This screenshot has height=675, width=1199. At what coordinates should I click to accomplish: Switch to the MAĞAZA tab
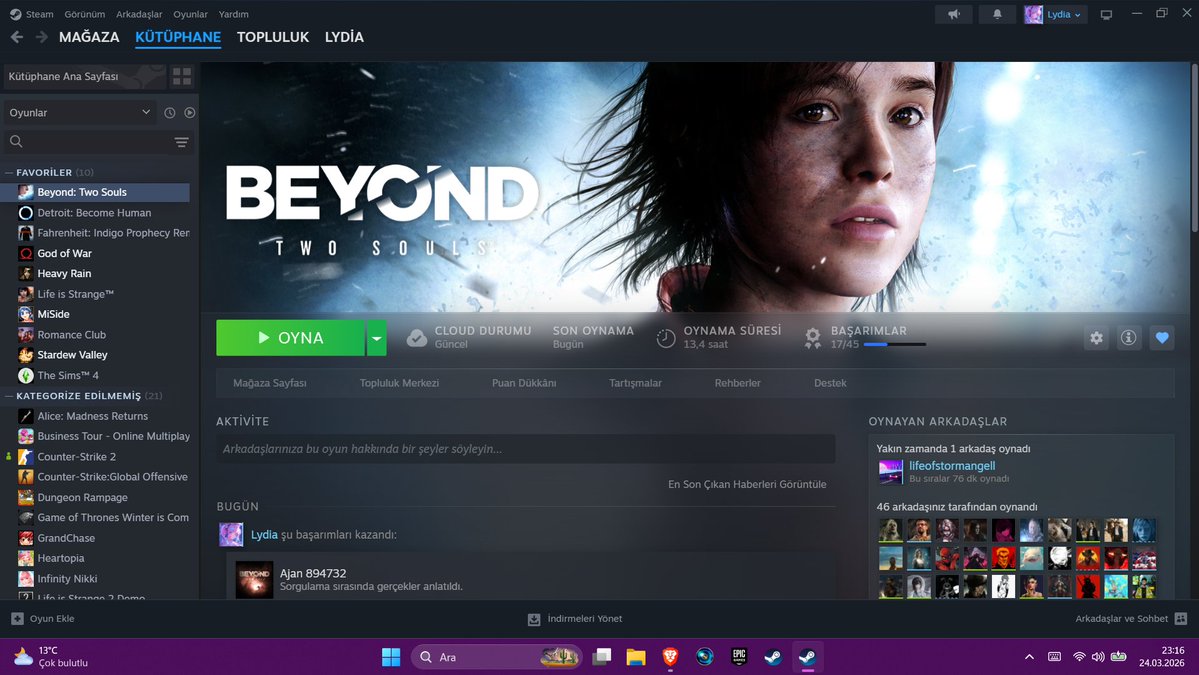click(x=89, y=37)
